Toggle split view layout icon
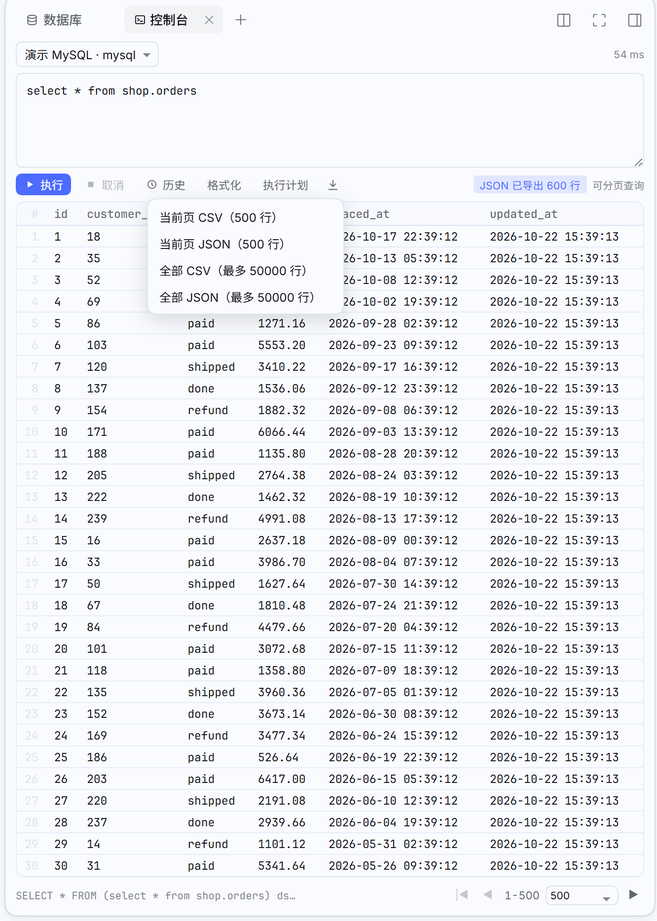657x921 pixels. (564, 21)
